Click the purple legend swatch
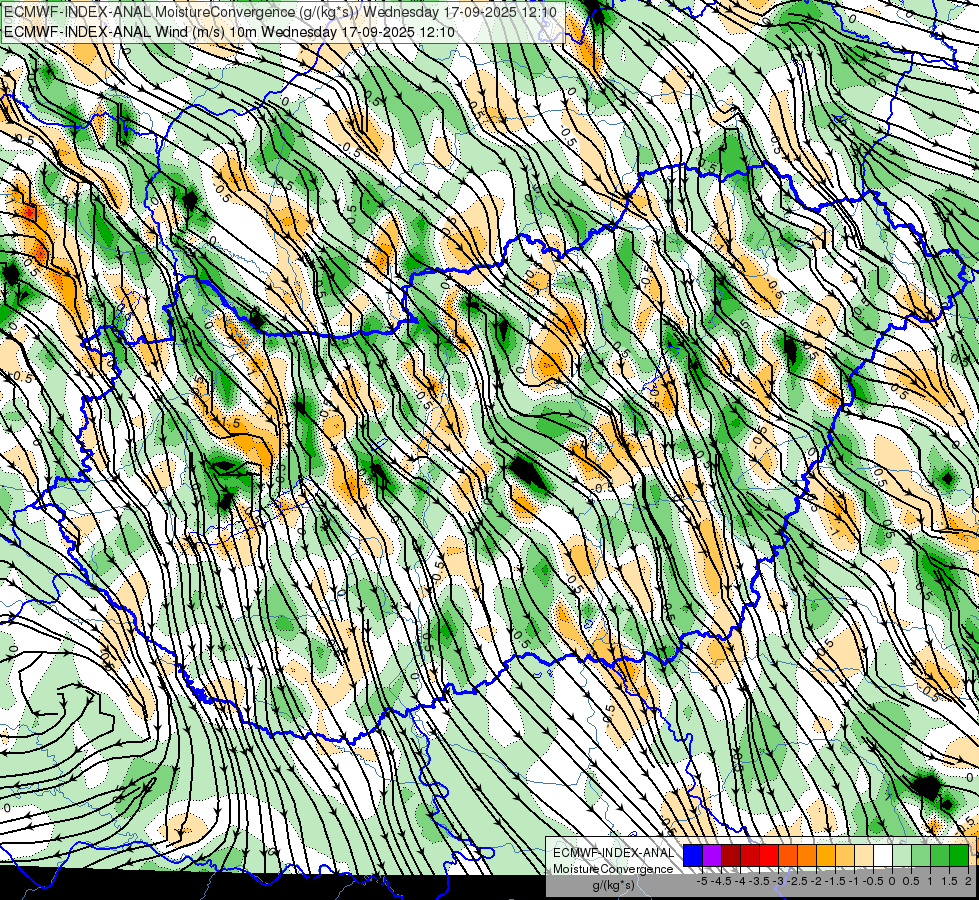 [712, 856]
